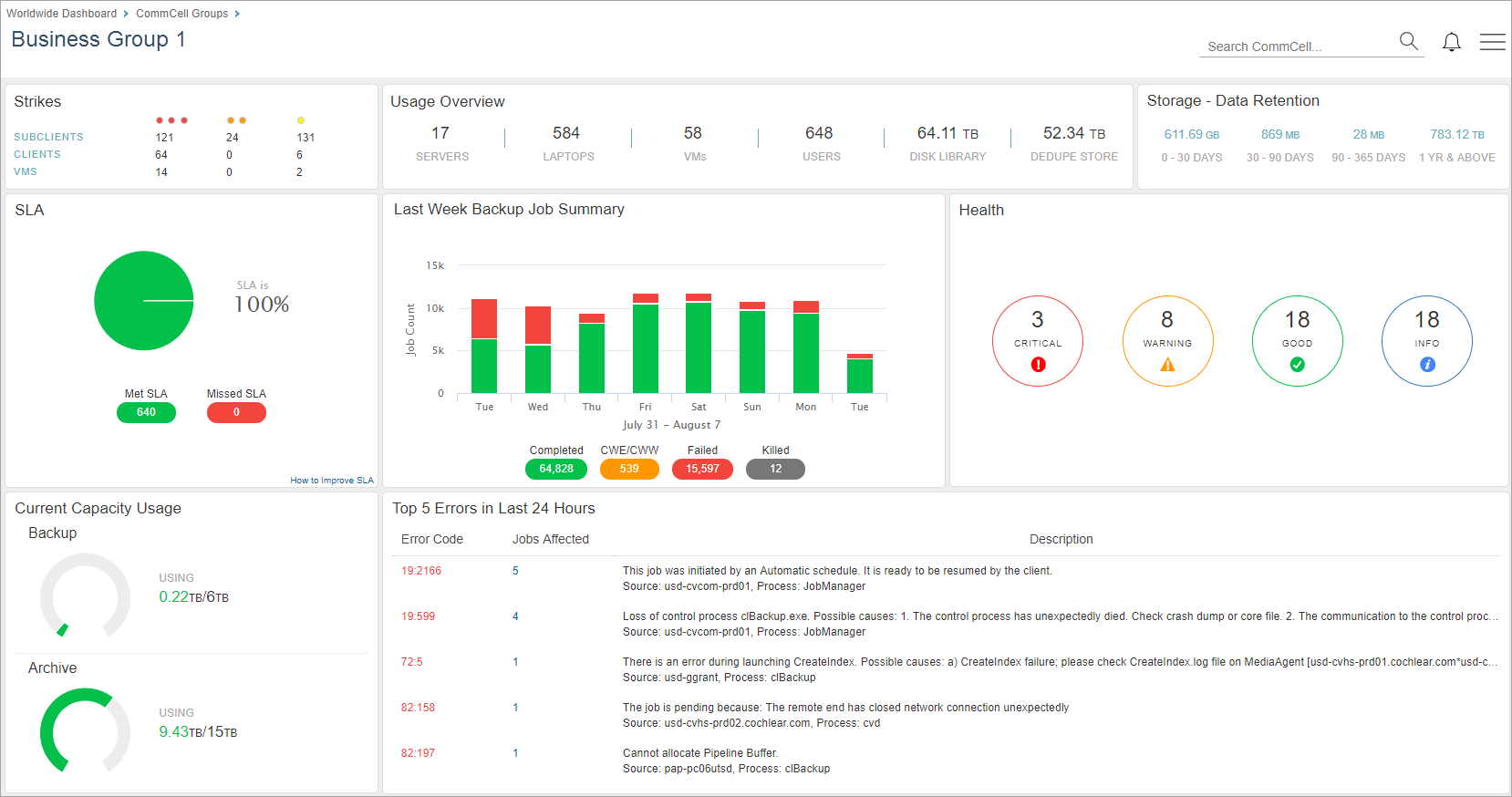Click the Met SLA 640 badge
The image size is (1512, 797).
pyautogui.click(x=146, y=412)
